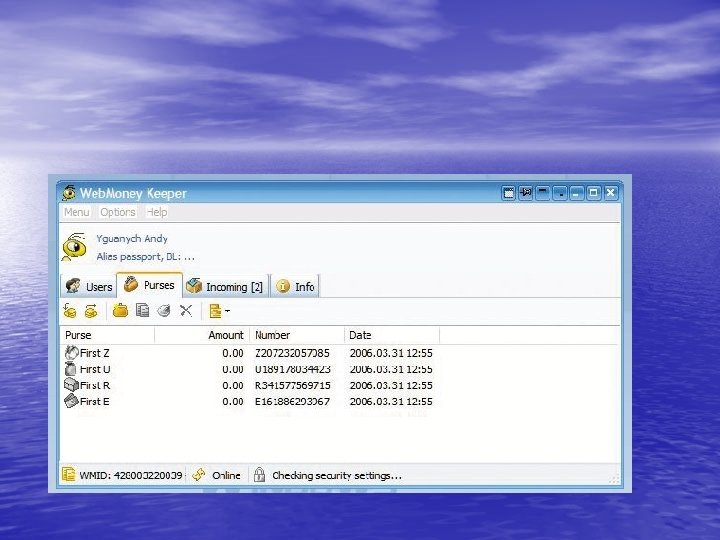Sort purses by Amount column header
The height and width of the screenshot is (540, 720).
pos(225,335)
